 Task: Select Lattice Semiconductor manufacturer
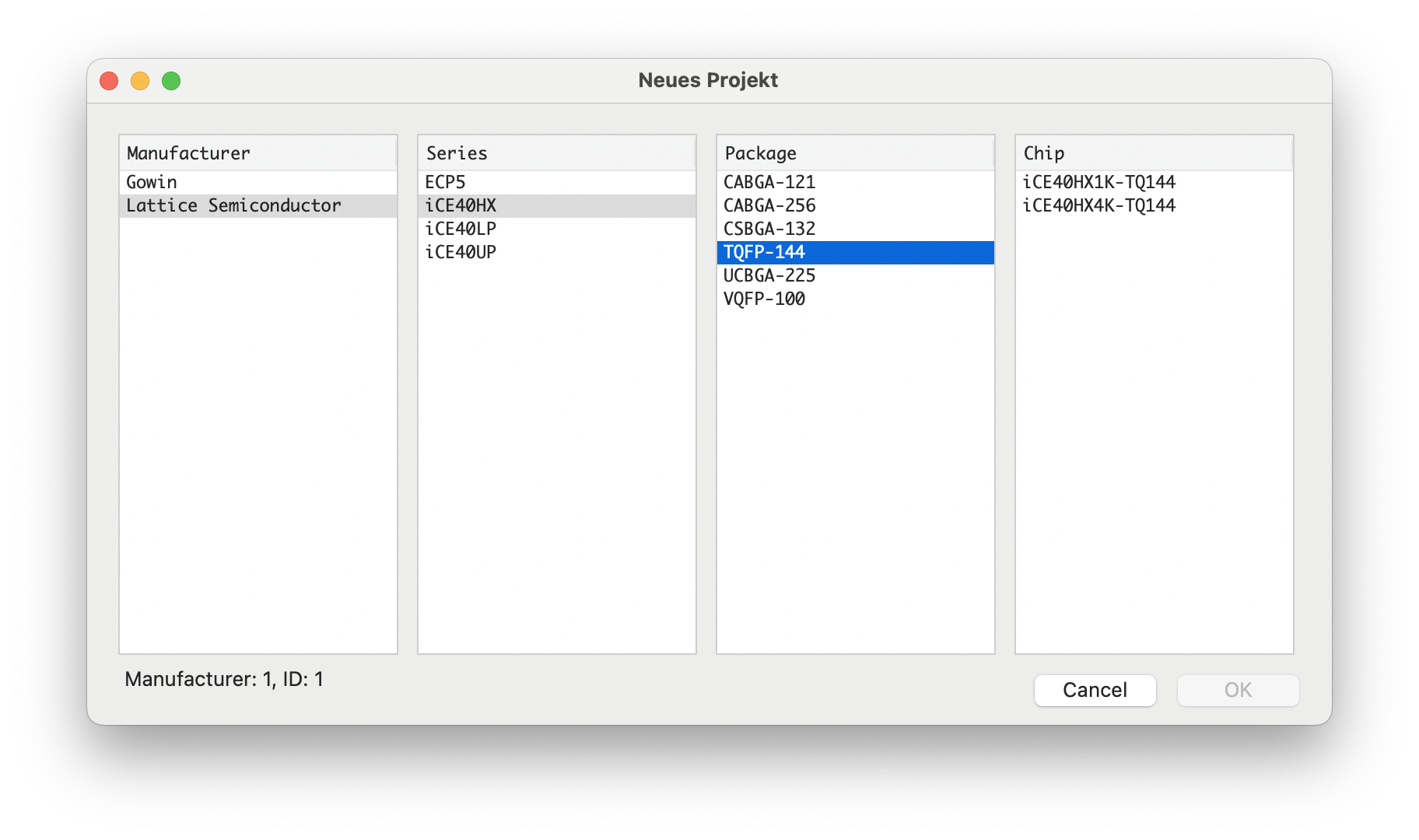[258, 205]
